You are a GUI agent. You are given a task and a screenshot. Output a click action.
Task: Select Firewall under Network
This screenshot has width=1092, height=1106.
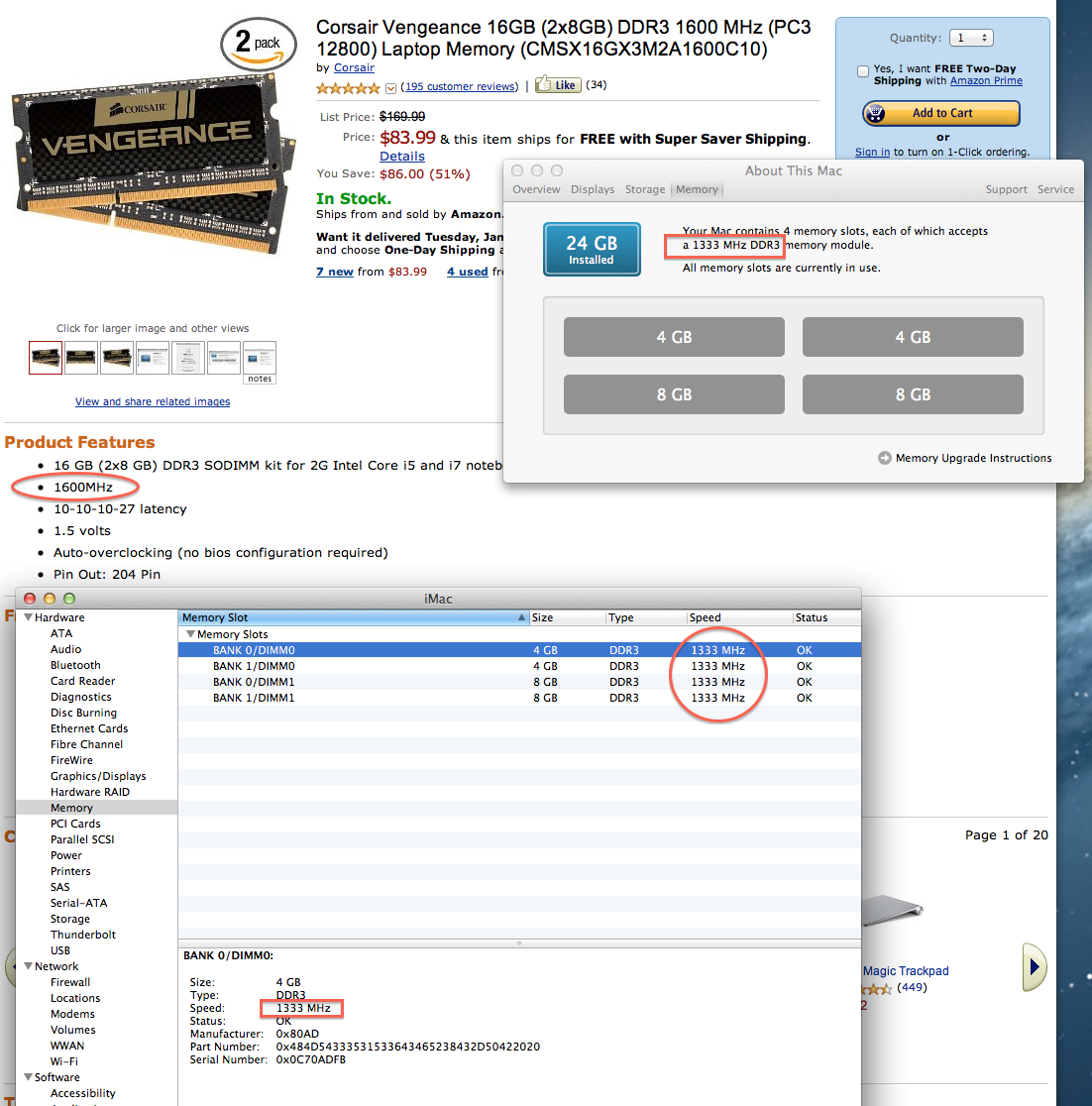click(69, 982)
